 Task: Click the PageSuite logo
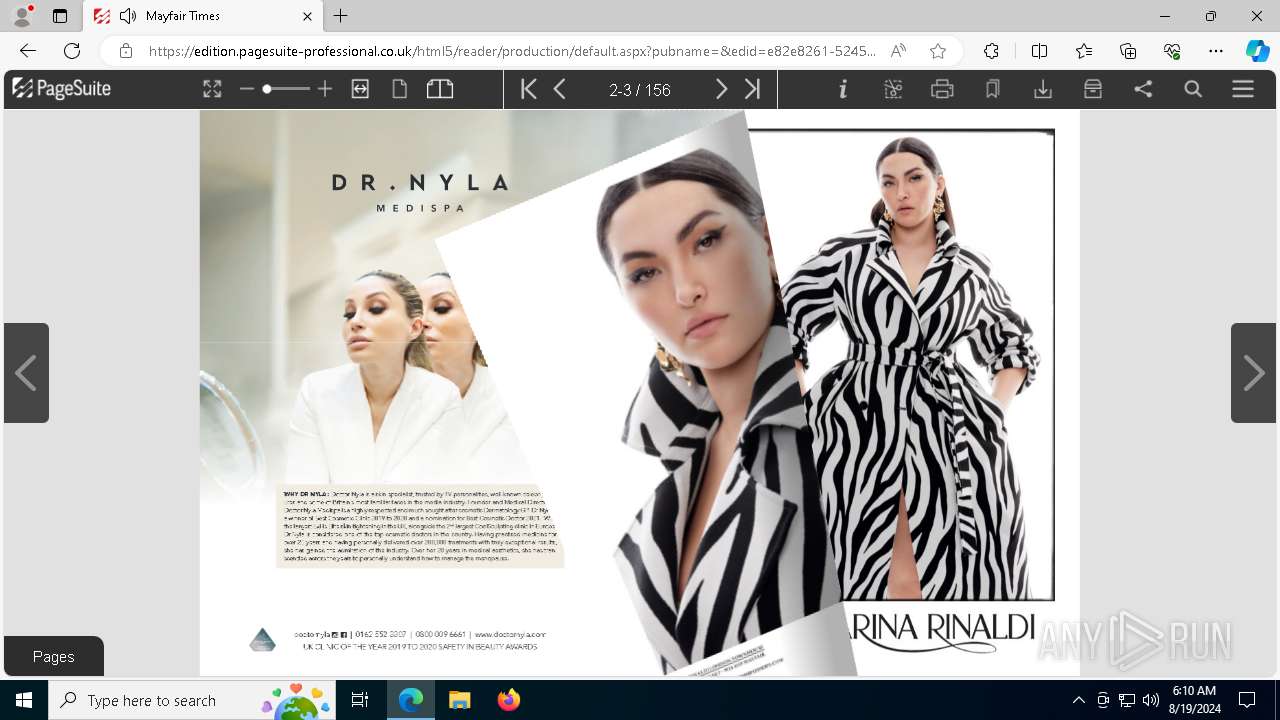(x=61, y=88)
